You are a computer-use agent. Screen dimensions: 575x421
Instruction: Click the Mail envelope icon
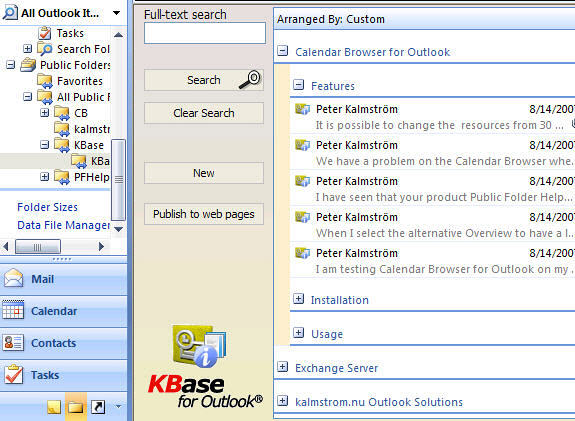coord(13,278)
